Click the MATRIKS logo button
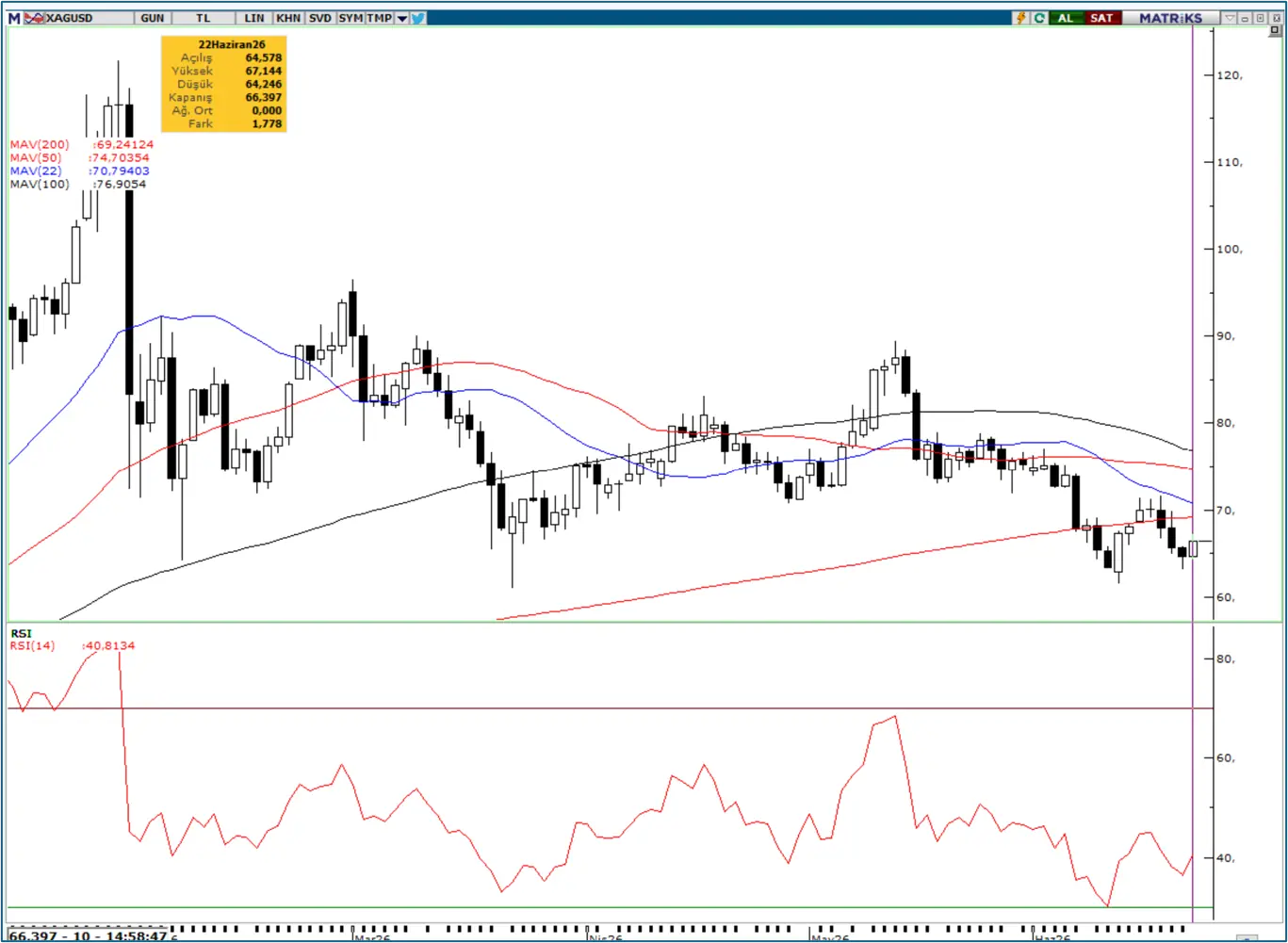 (1170, 18)
